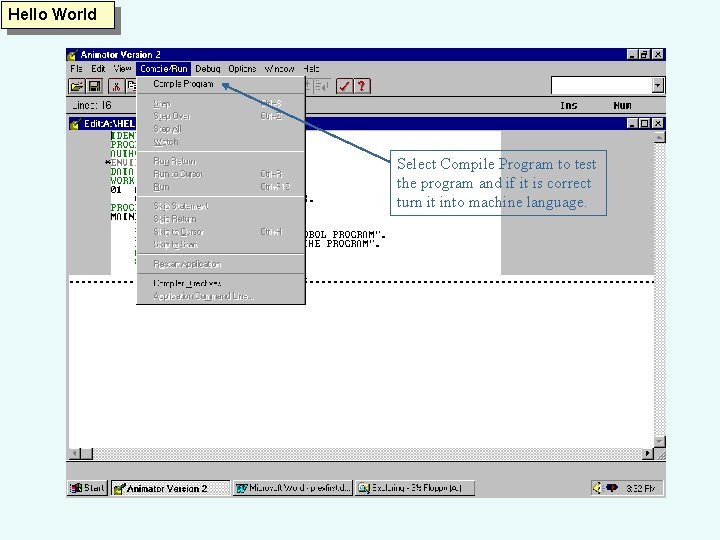
Task: Open the Help menu
Action: tap(311, 69)
